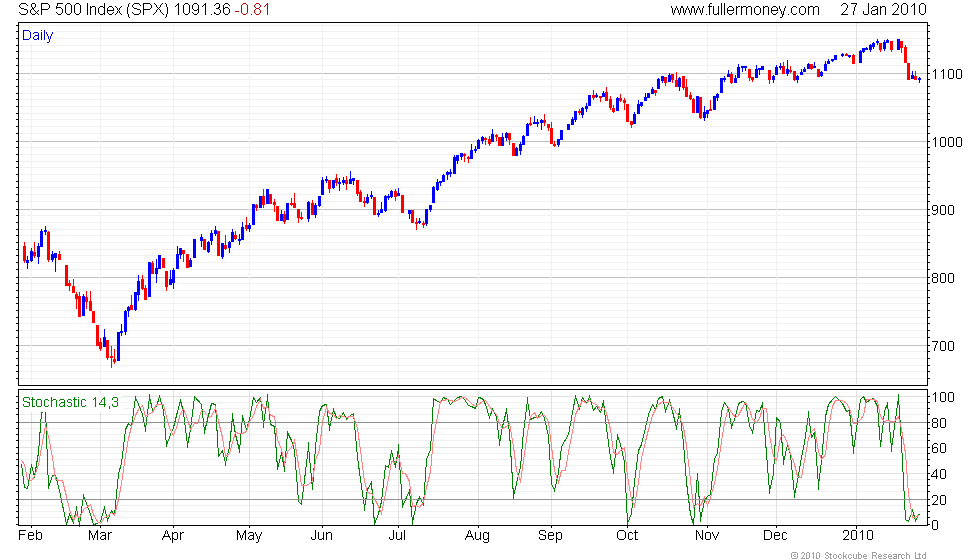Click the stochastic 20 axis label
980x560 pixels.
click(939, 500)
